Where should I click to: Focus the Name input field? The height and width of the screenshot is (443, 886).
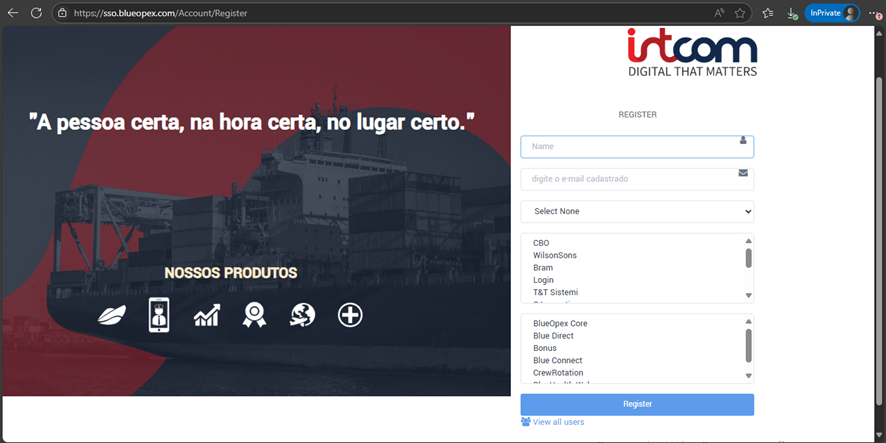(x=637, y=146)
